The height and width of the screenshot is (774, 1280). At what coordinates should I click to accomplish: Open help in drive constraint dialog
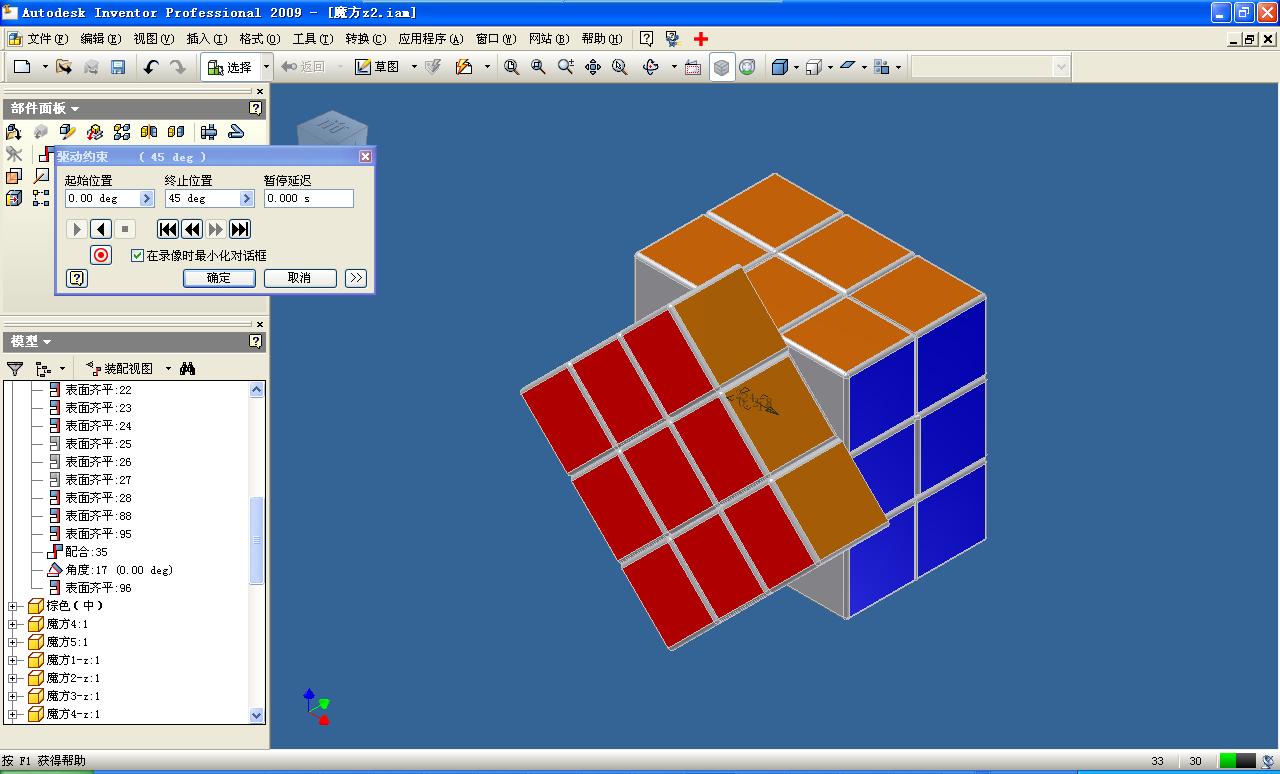coord(77,278)
